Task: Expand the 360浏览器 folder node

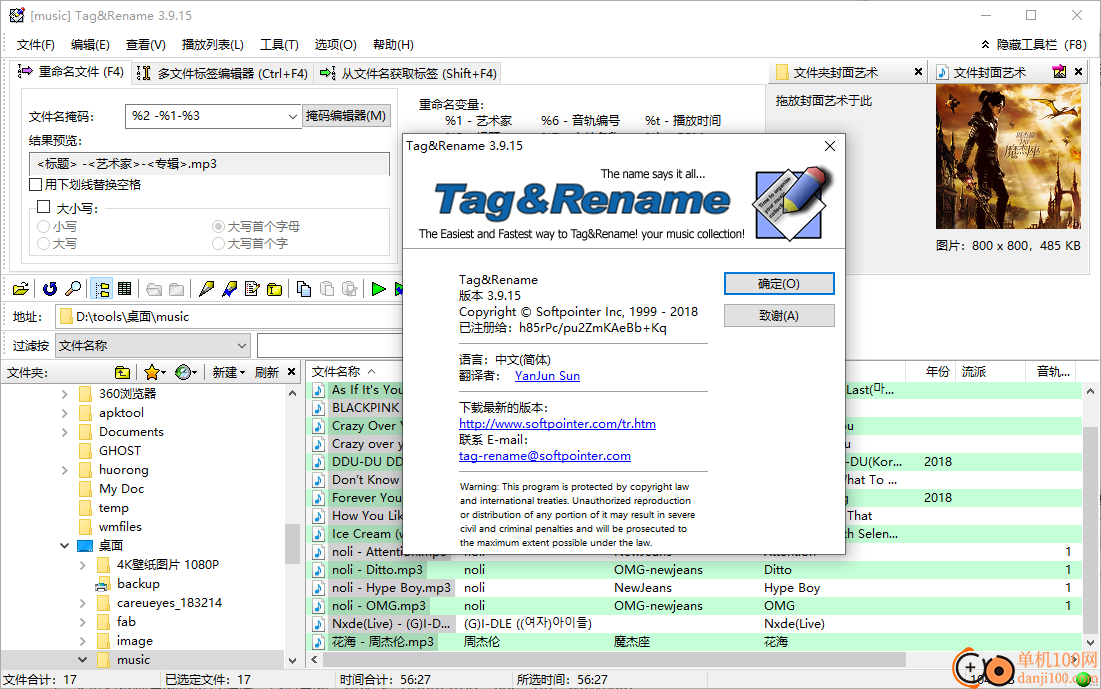Action: point(65,394)
